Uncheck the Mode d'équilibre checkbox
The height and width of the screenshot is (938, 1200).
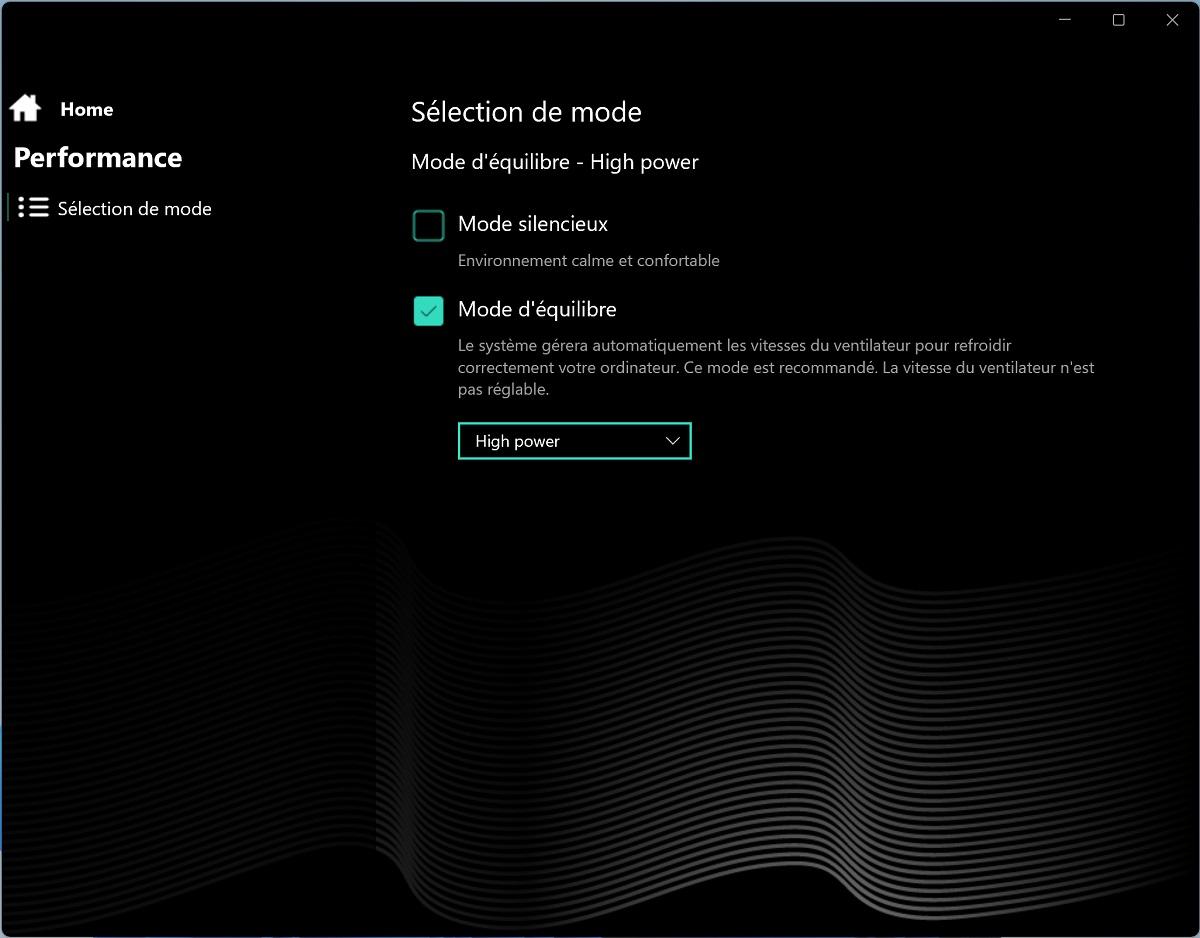(x=429, y=311)
